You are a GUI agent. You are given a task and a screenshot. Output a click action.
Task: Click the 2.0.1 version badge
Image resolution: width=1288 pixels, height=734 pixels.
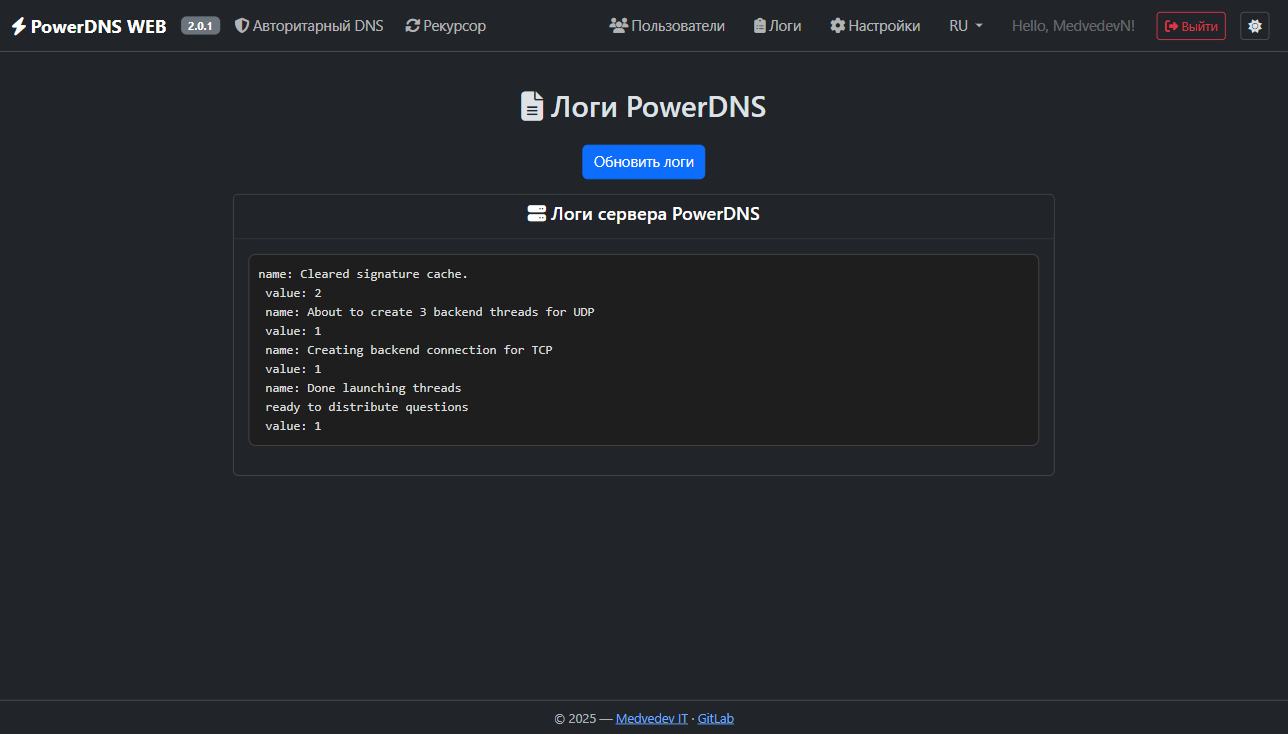pyautogui.click(x=200, y=26)
